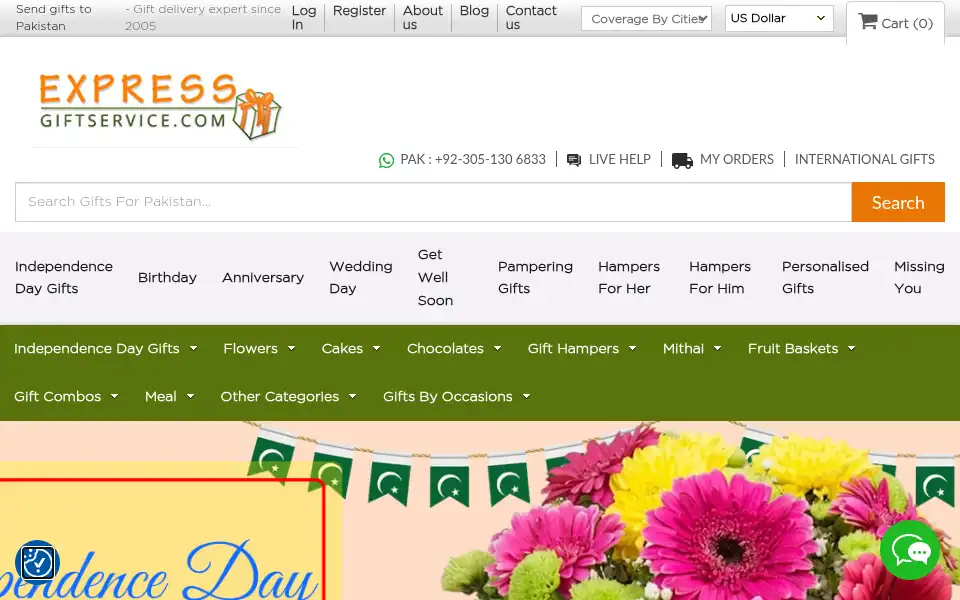Open the Personalised Gifts category
This screenshot has width=960, height=600.
[x=825, y=277]
